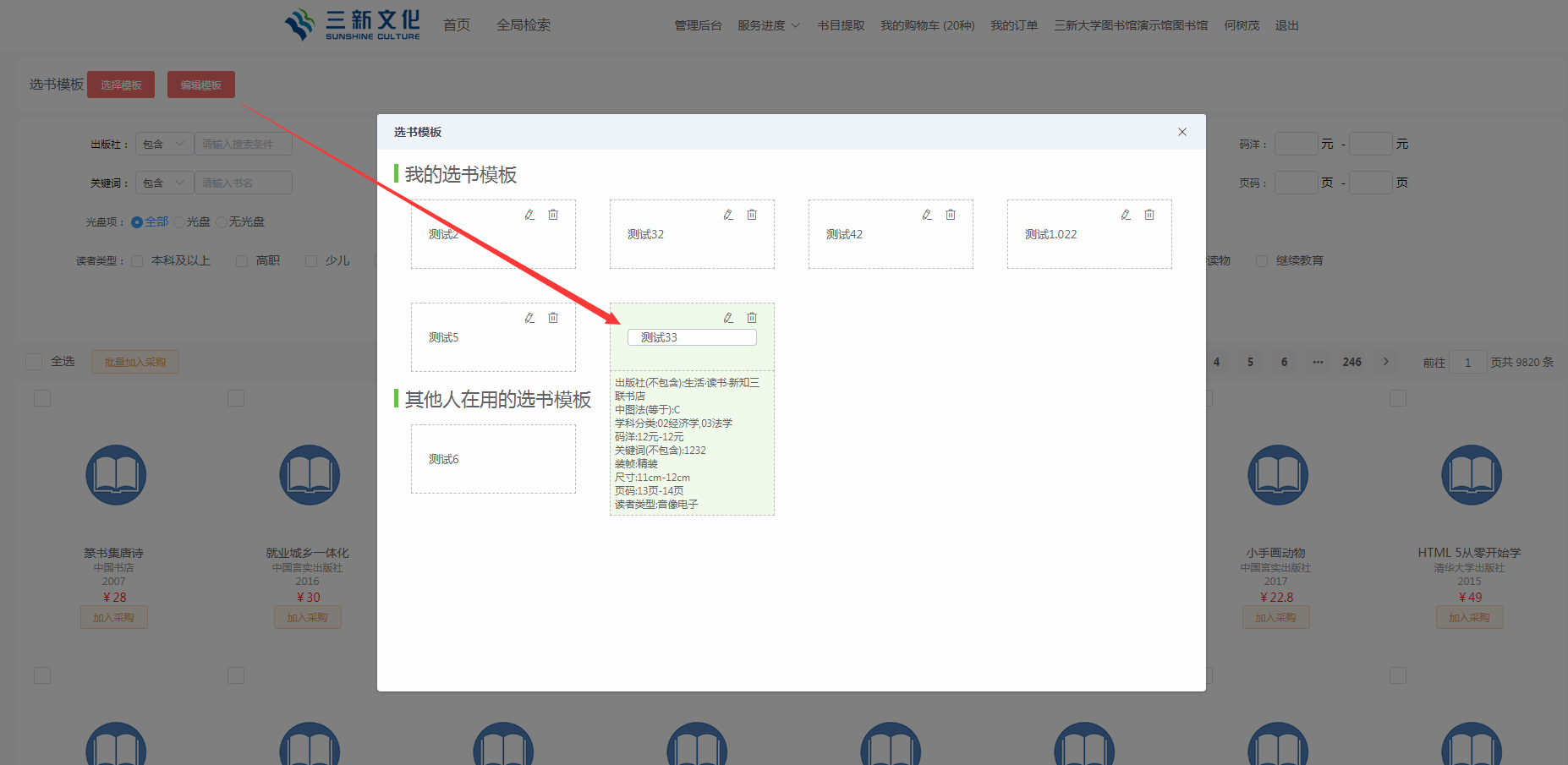The image size is (1568, 765).
Task: Click the edit icon on 测试33 card
Action: tap(728, 318)
